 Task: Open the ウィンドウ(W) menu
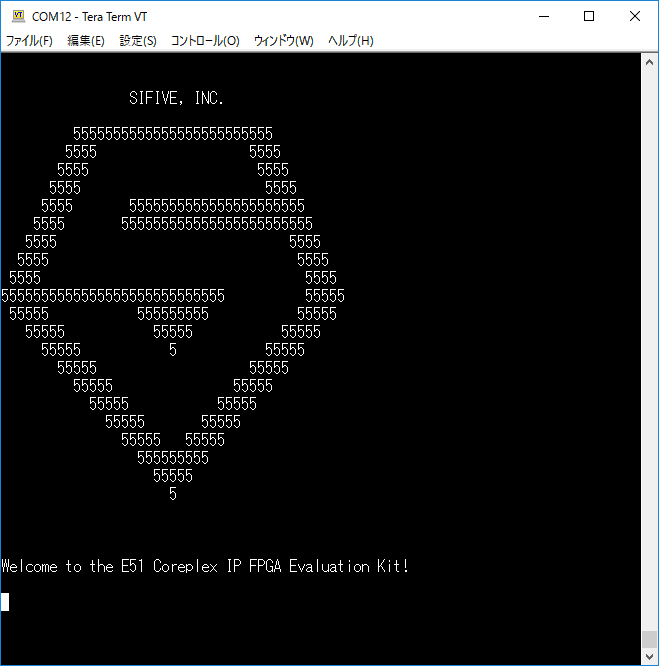point(284,41)
